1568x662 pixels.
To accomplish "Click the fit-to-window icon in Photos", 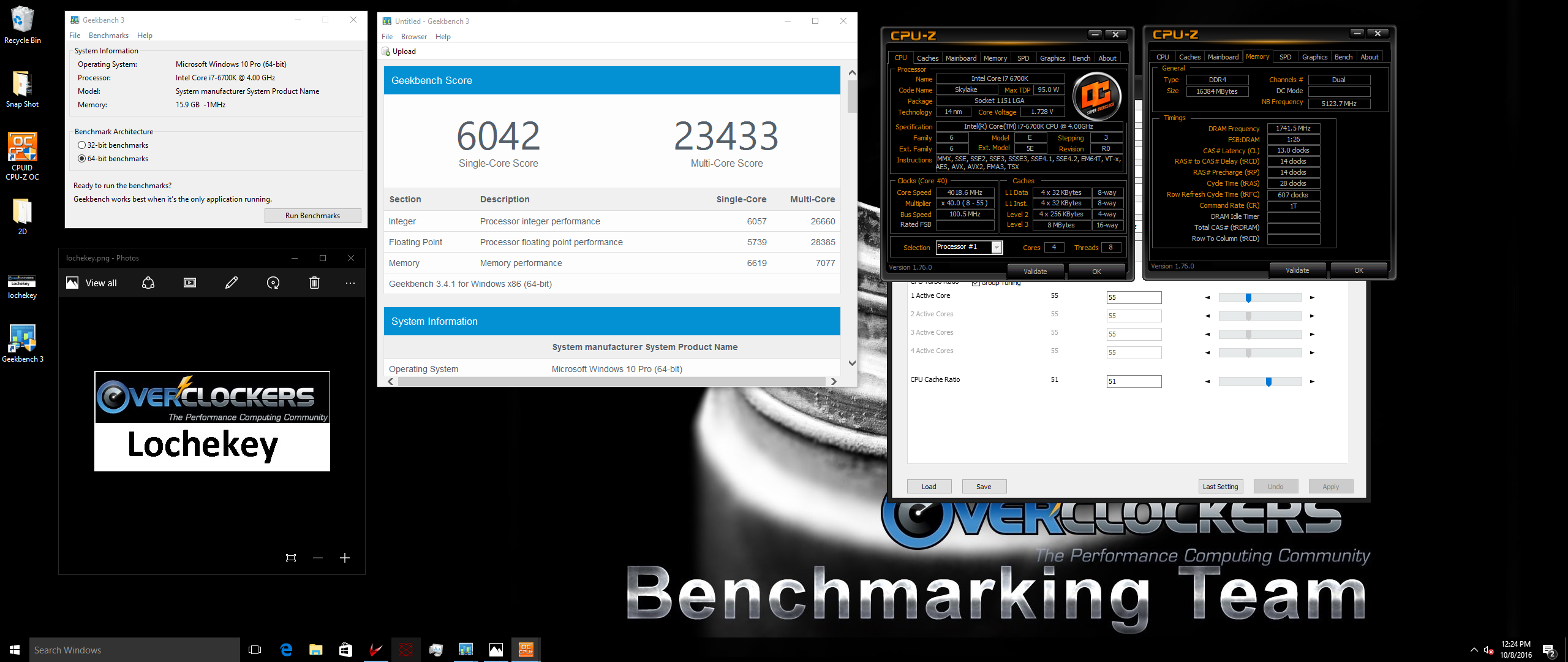I will click(x=291, y=558).
